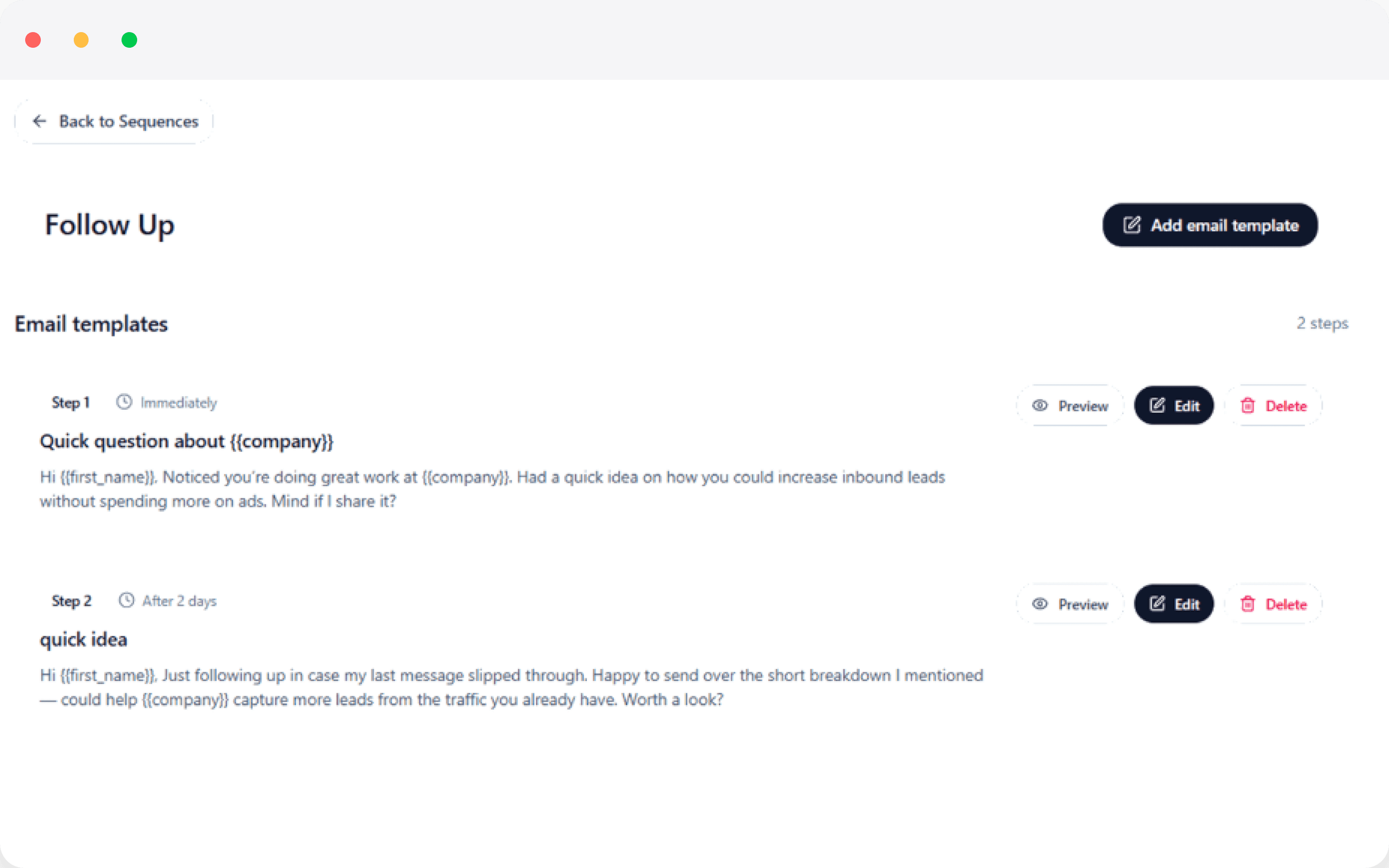The height and width of the screenshot is (868, 1389).
Task: Edit the Step 2 quick idea template
Action: (x=1174, y=604)
